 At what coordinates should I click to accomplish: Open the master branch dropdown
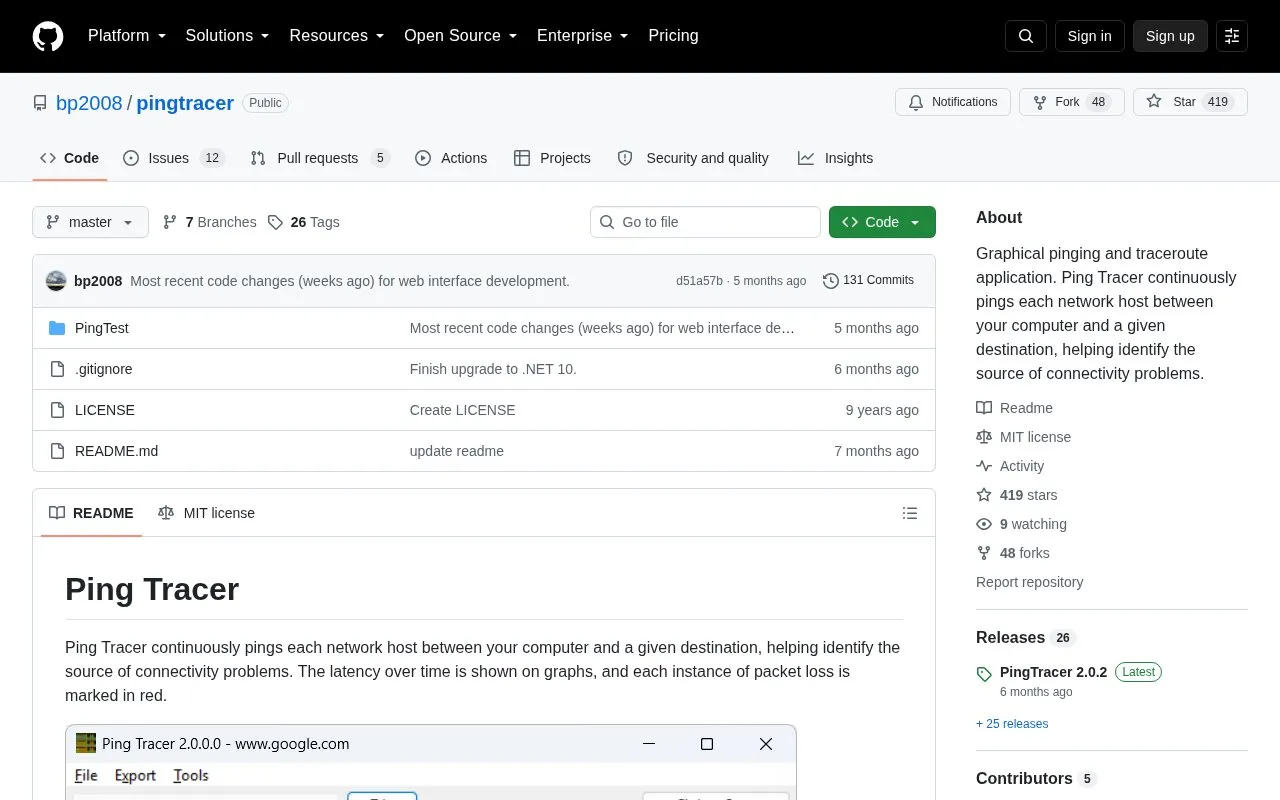[90, 222]
